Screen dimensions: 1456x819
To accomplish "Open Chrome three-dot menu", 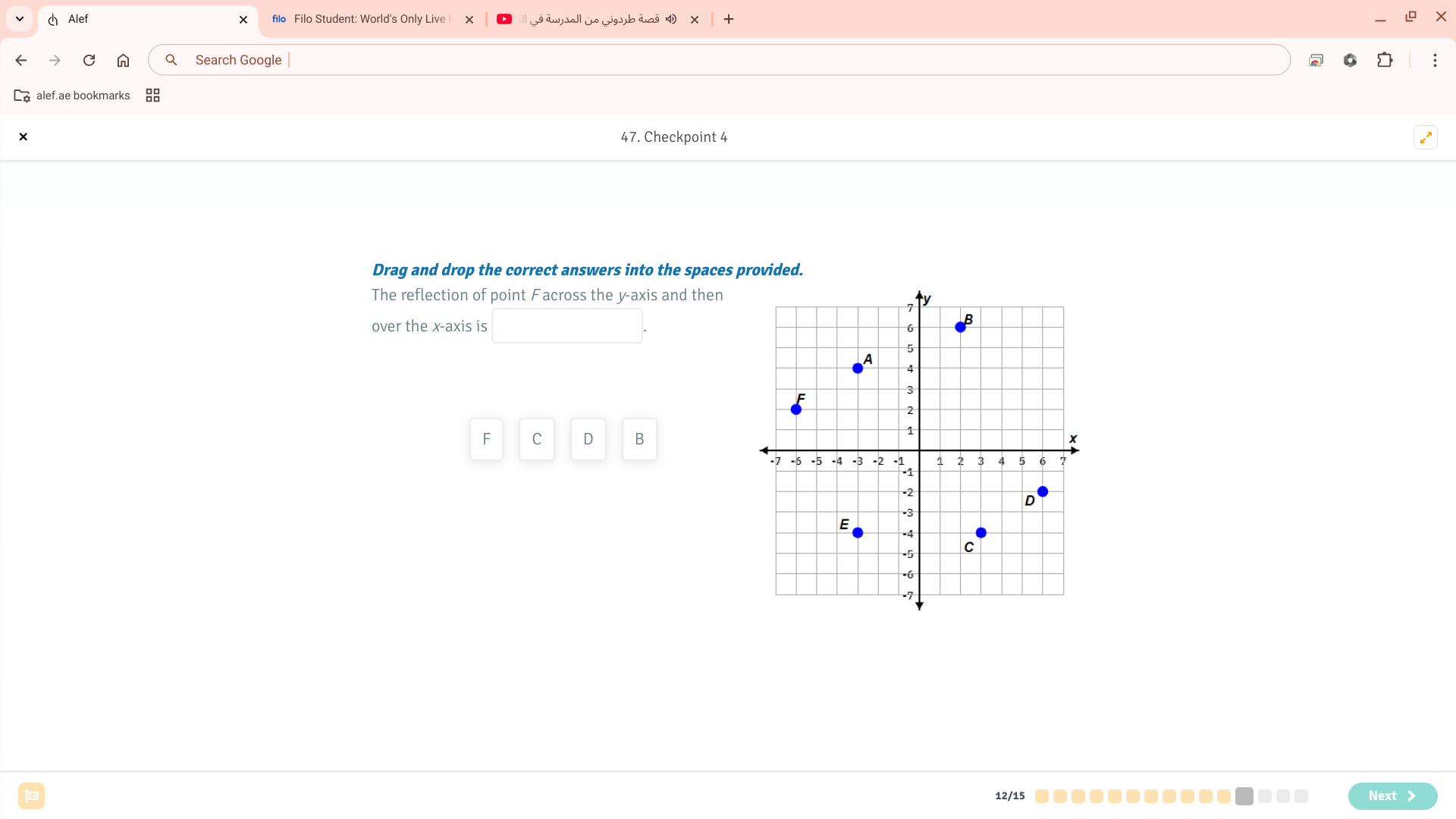I will (1435, 60).
